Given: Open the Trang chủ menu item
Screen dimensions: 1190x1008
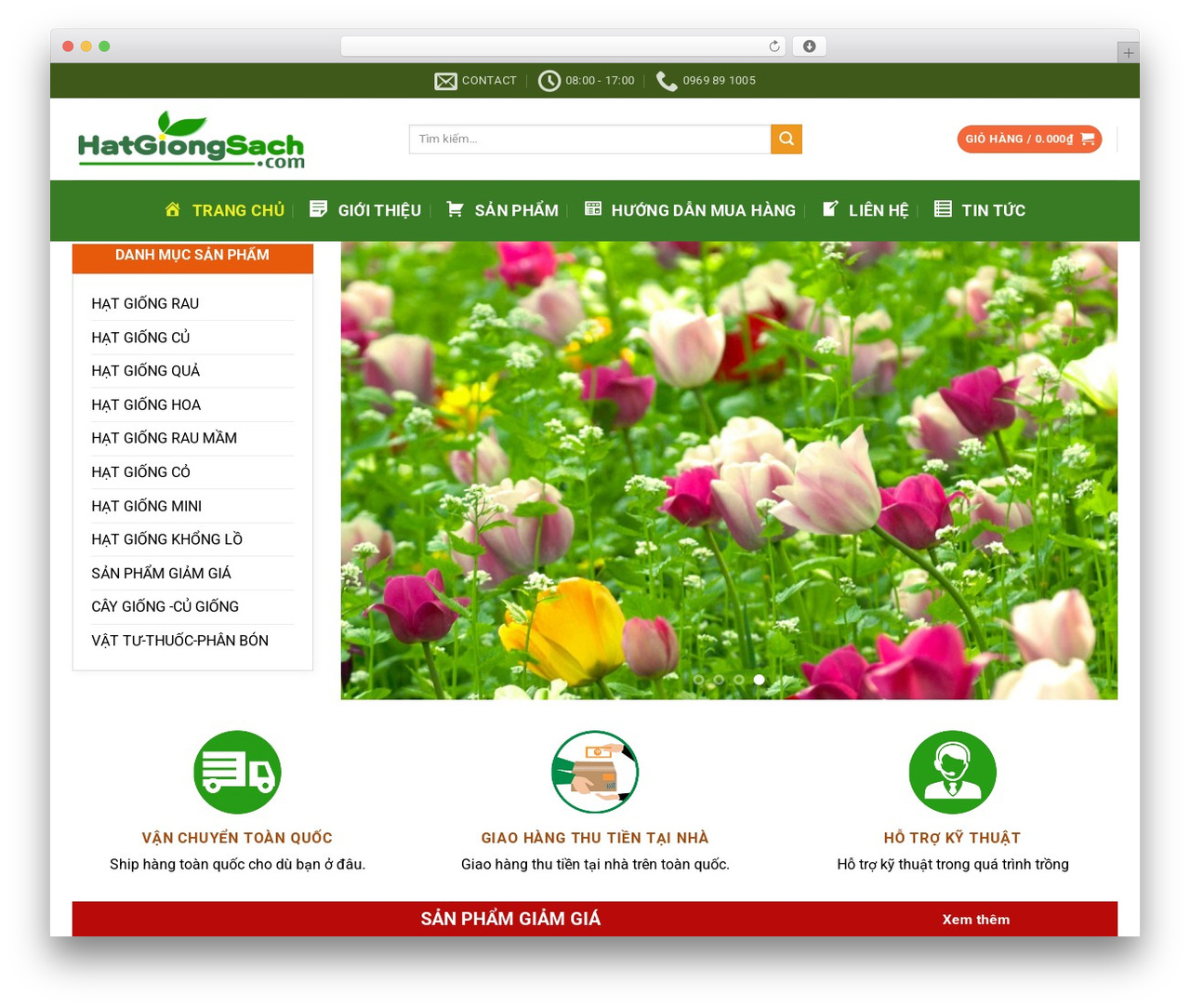Looking at the screenshot, I should pos(225,210).
